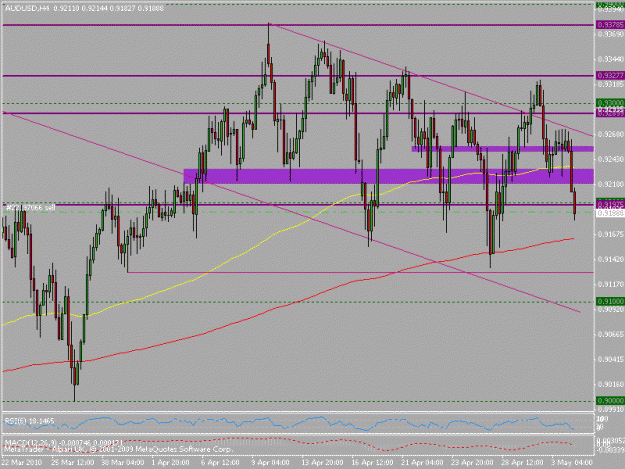Click the 28 Apr 12:00 time label
The height and width of the screenshot is (469, 625).
522,463
